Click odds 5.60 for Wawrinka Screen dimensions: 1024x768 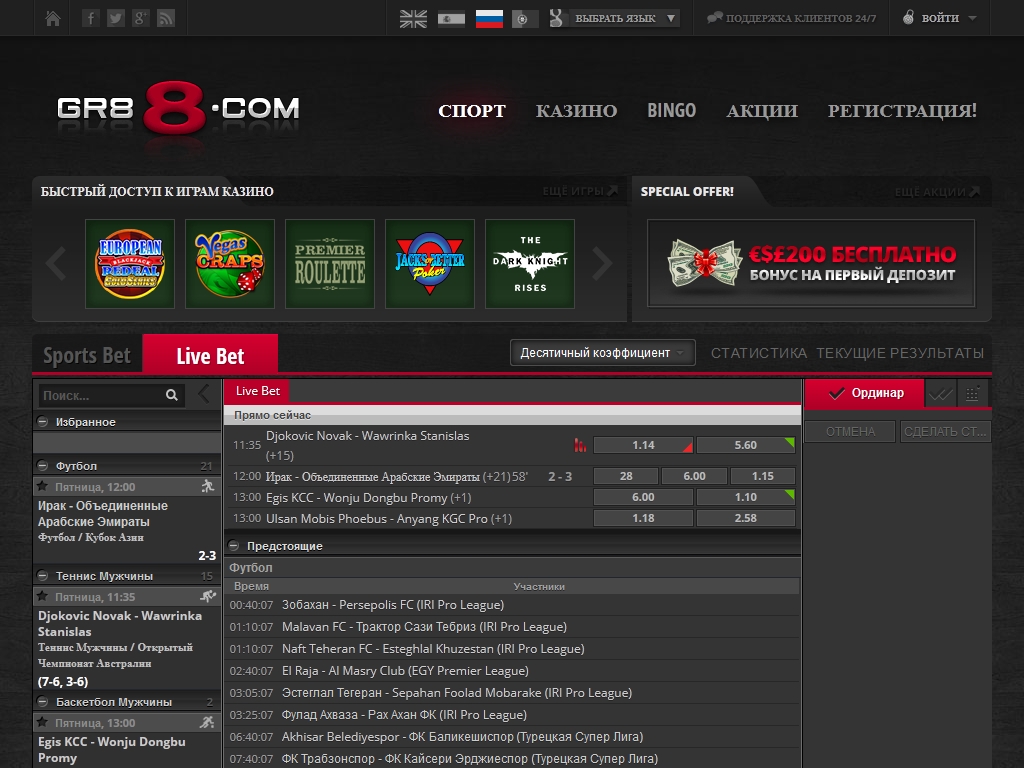pyautogui.click(x=745, y=445)
